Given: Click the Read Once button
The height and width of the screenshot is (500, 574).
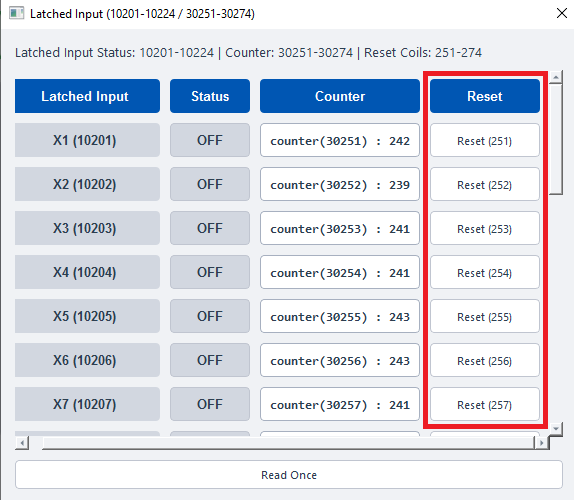Looking at the screenshot, I should [289, 474].
